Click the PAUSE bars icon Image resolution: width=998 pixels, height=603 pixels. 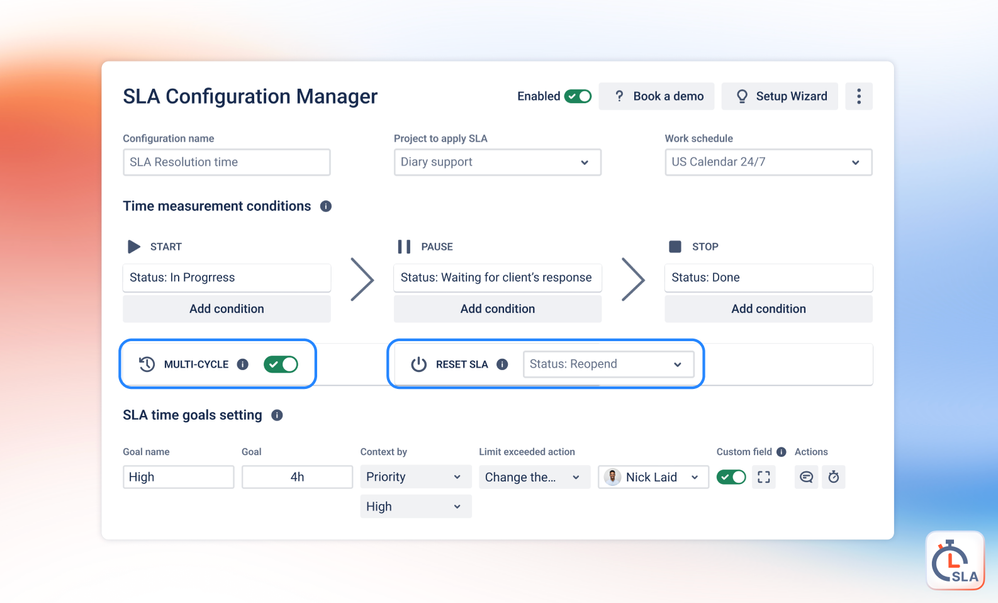404,246
